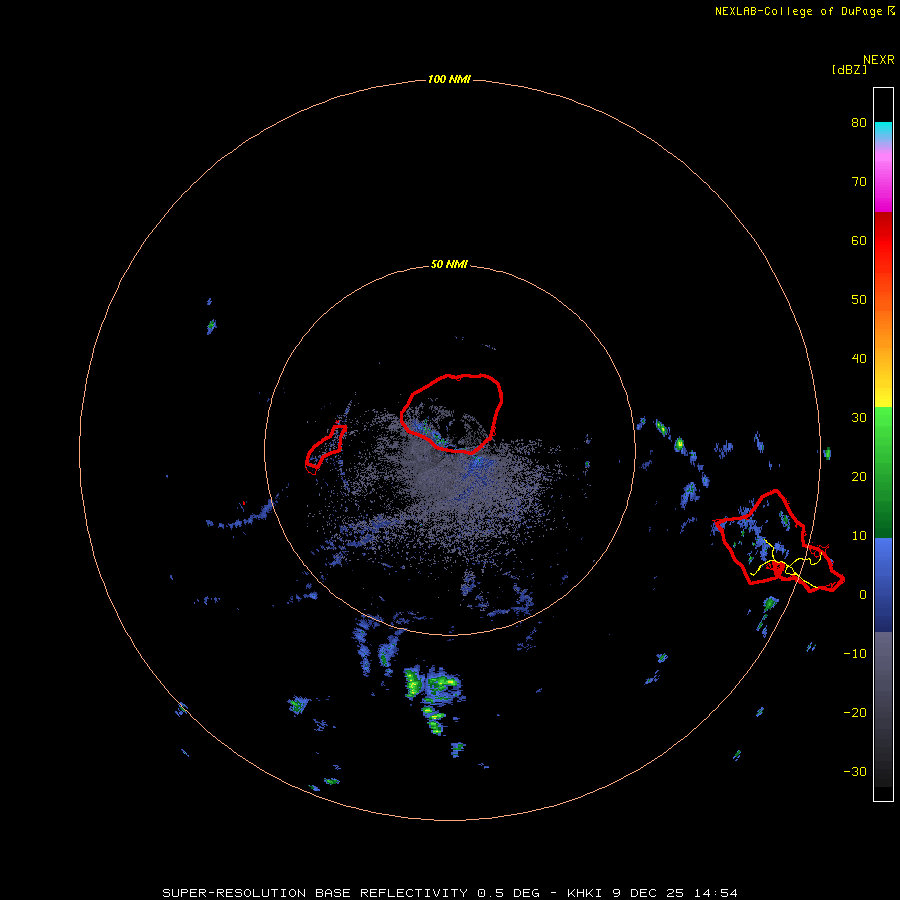Image resolution: width=900 pixels, height=900 pixels.
Task: Select the 40 value on the dBZ scale
Action: click(x=859, y=359)
